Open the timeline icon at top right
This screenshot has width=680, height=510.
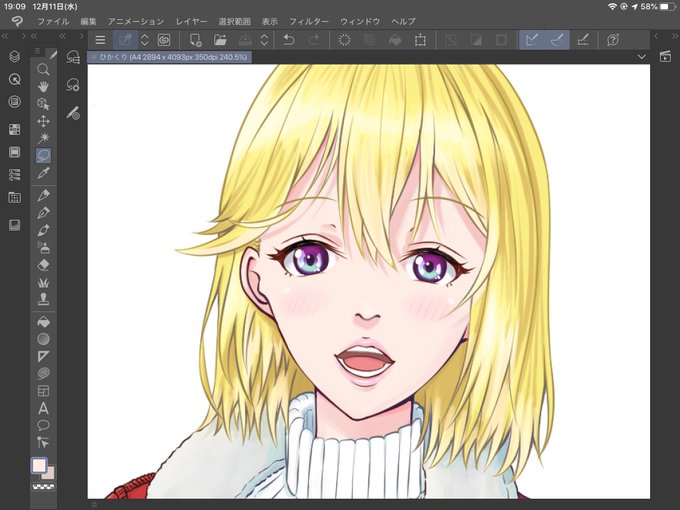point(666,56)
